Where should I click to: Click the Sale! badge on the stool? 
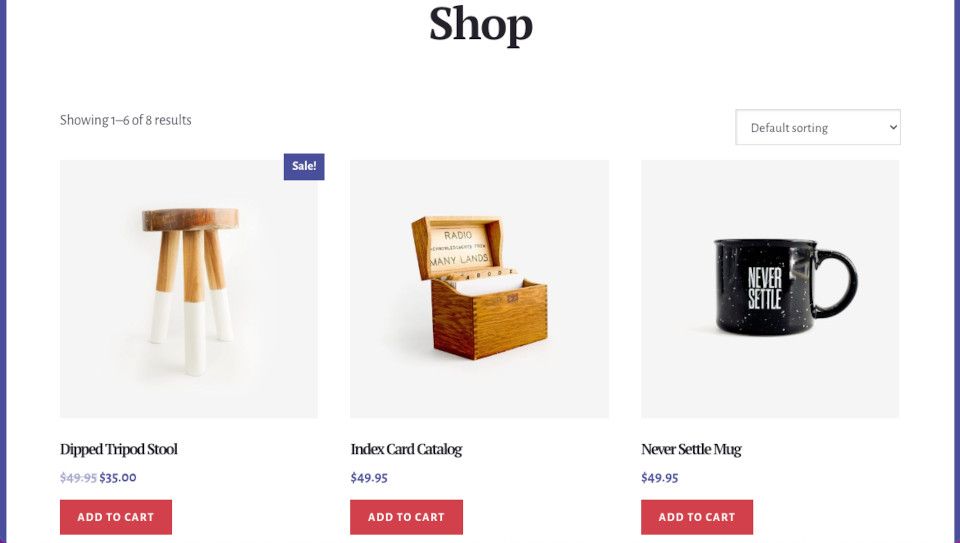coord(304,167)
